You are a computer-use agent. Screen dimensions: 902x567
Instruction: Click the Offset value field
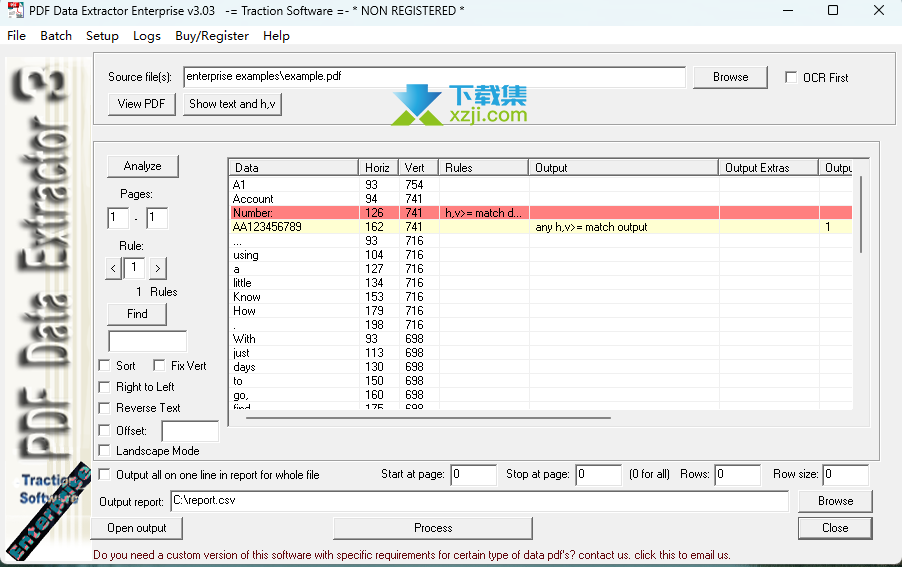click(x=190, y=431)
